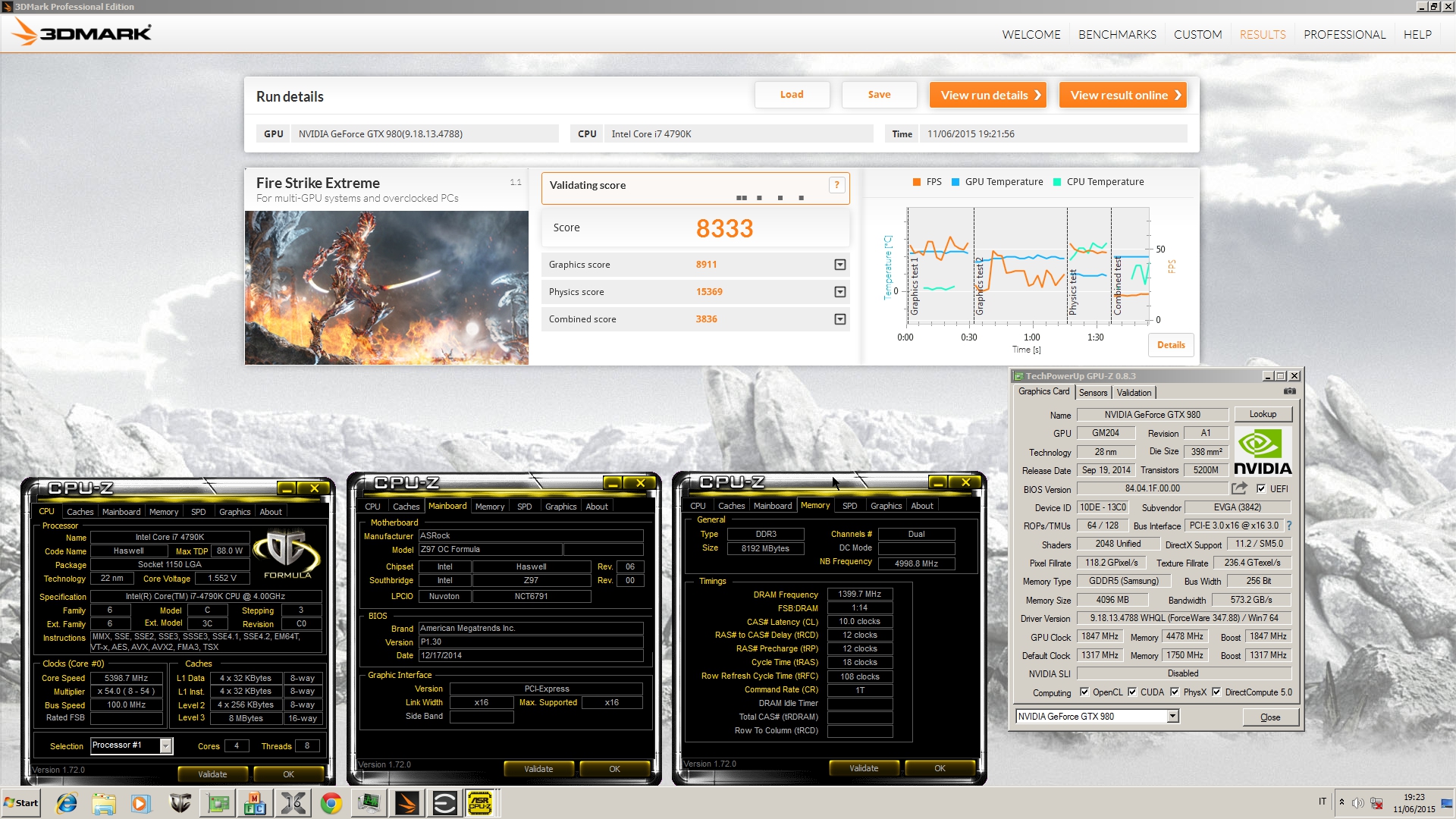Expand the Combined score details

[x=839, y=319]
